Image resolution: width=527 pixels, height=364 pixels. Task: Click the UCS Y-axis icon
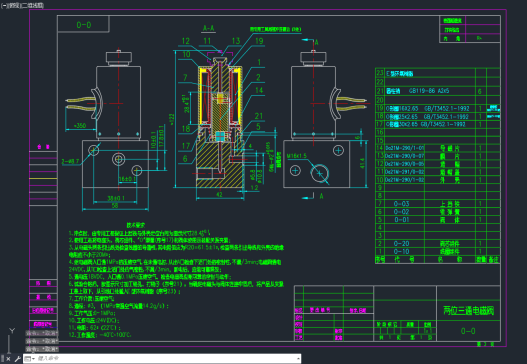pos(12,331)
